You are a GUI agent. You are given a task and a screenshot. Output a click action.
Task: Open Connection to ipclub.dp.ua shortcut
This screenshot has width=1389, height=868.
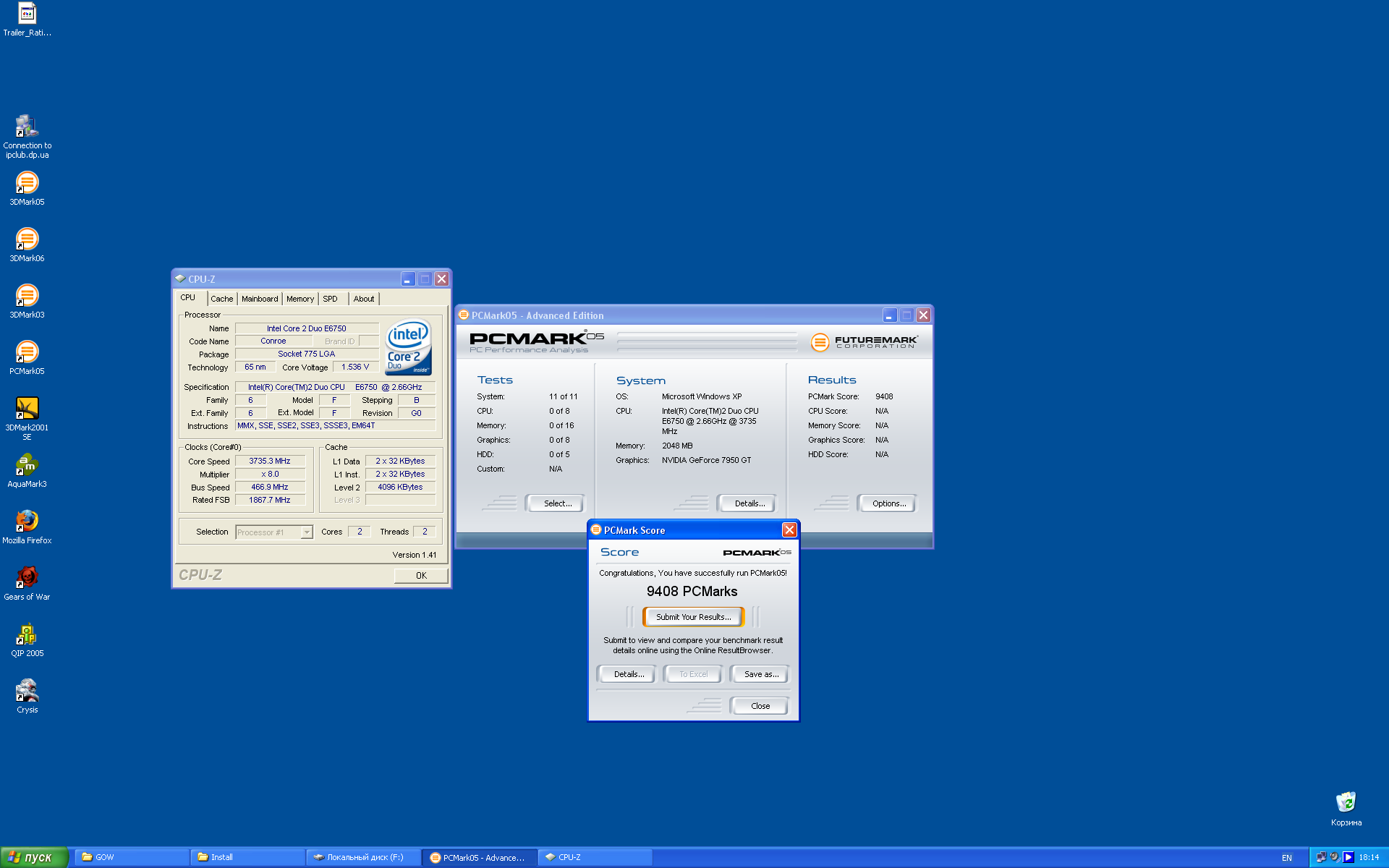coord(27,137)
